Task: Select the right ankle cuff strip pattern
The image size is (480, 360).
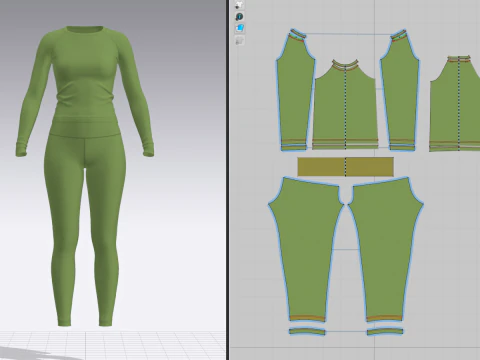Action: (385, 332)
